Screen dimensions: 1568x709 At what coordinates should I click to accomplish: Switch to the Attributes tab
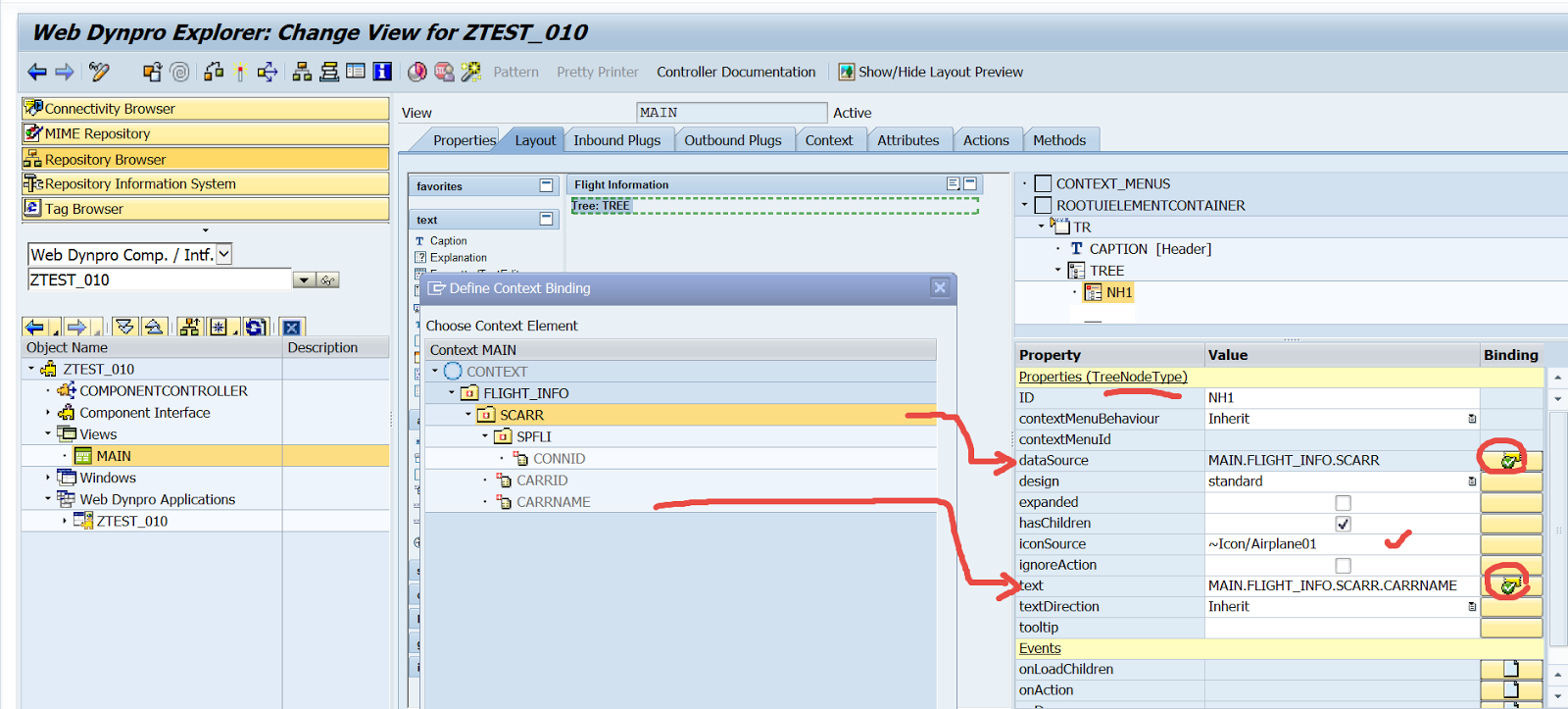tap(907, 140)
